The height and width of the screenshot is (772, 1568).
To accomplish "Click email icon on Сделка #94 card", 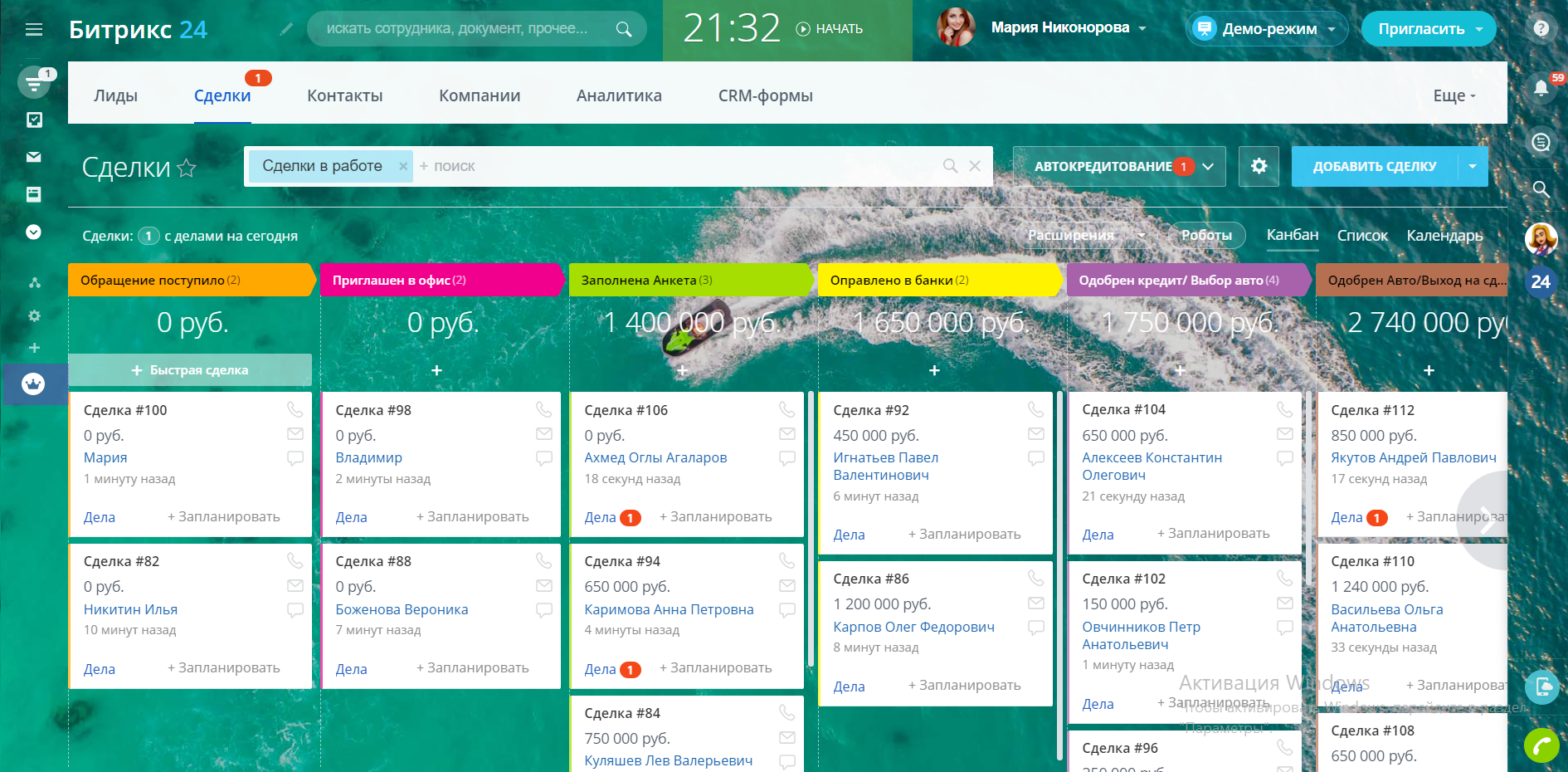I will click(787, 586).
